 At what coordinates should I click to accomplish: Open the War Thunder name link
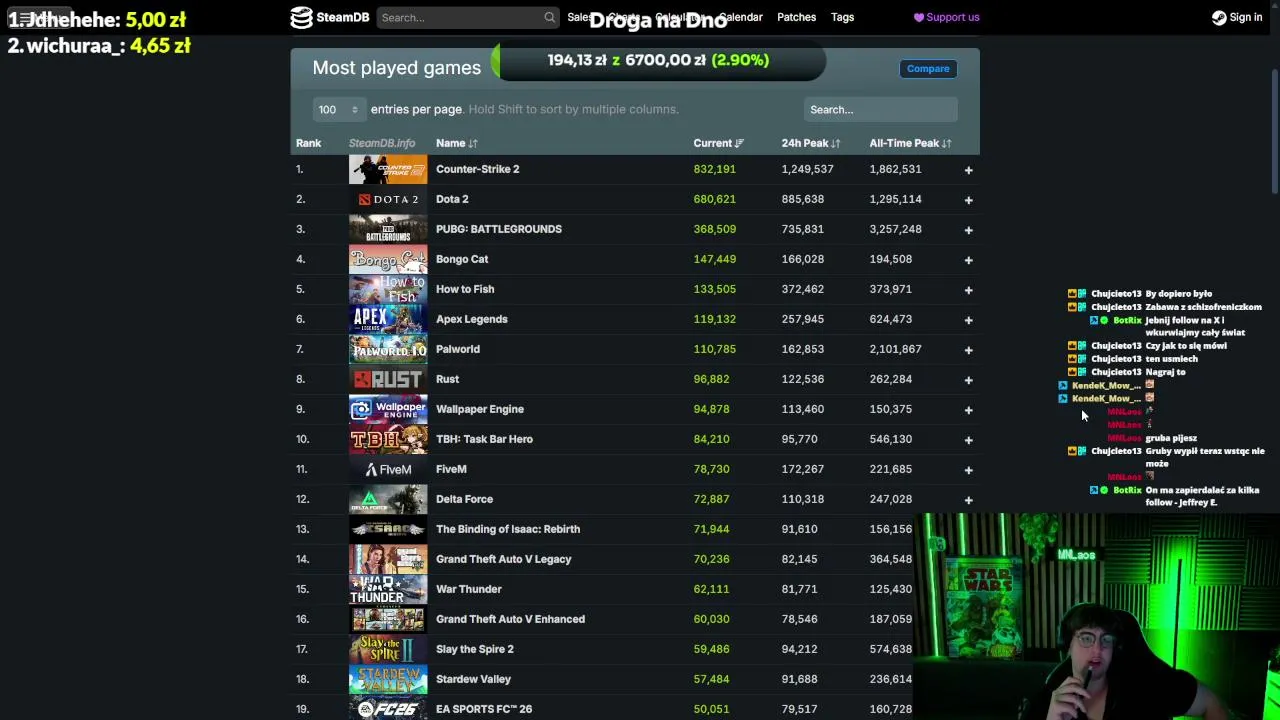click(469, 589)
